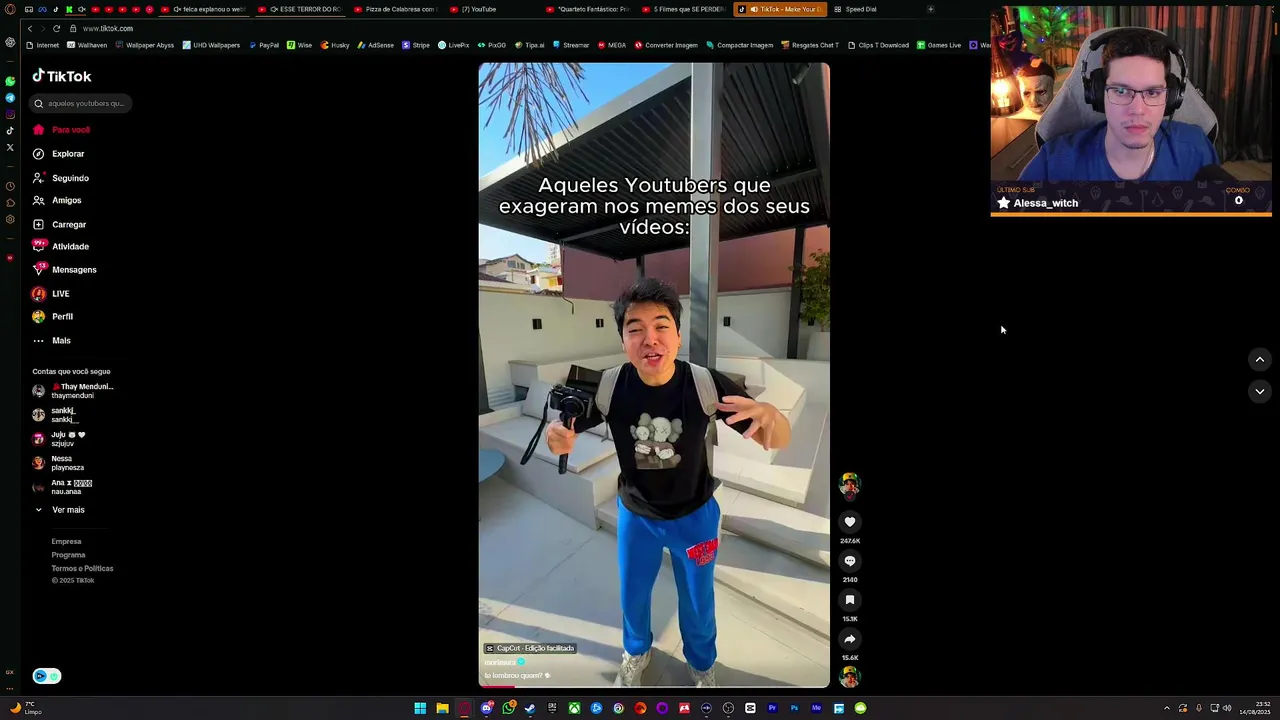Click Termos e Políticas footer link
The width and height of the screenshot is (1280, 720).
[82, 569]
